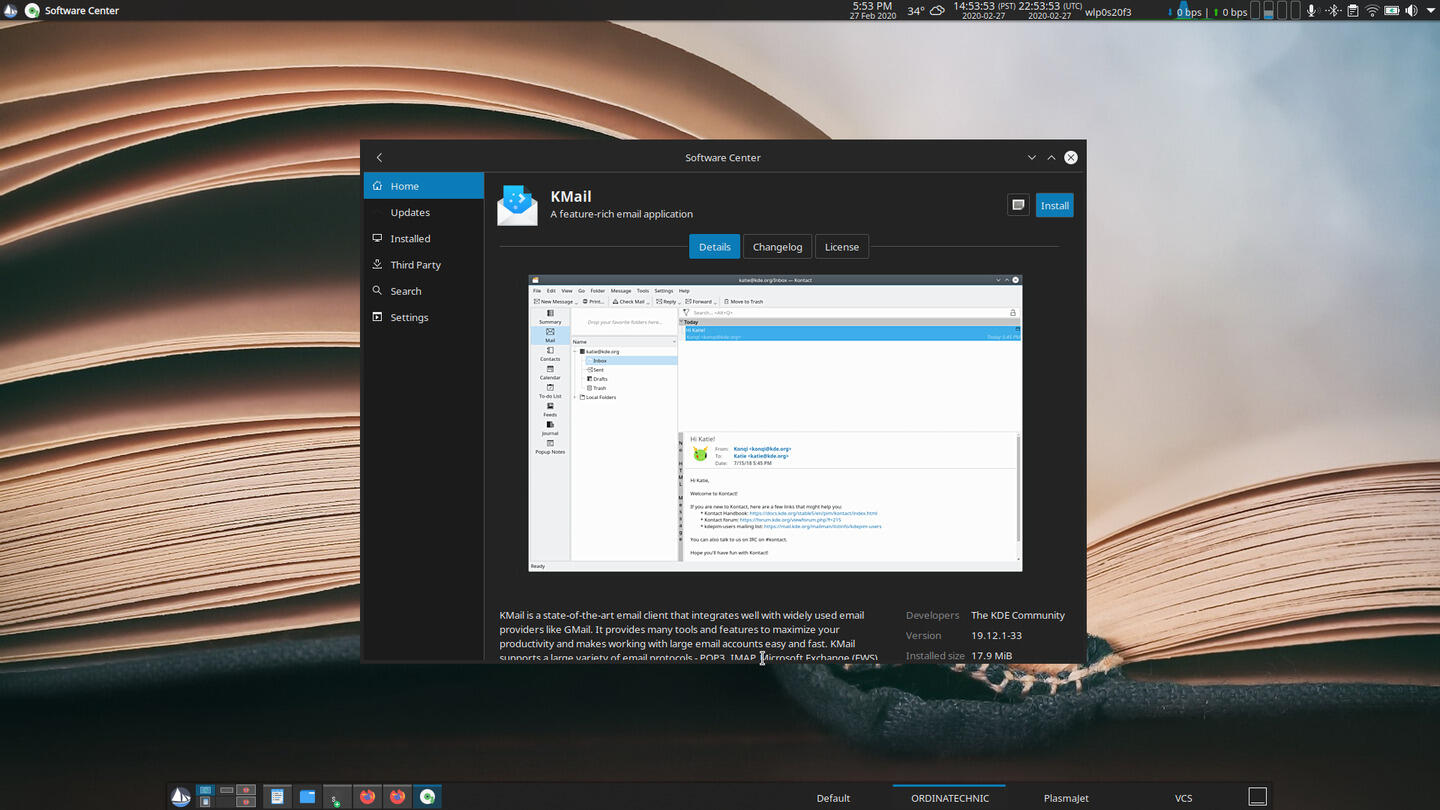Click the 'A feature-rich email application' subtitle

pyautogui.click(x=621, y=214)
